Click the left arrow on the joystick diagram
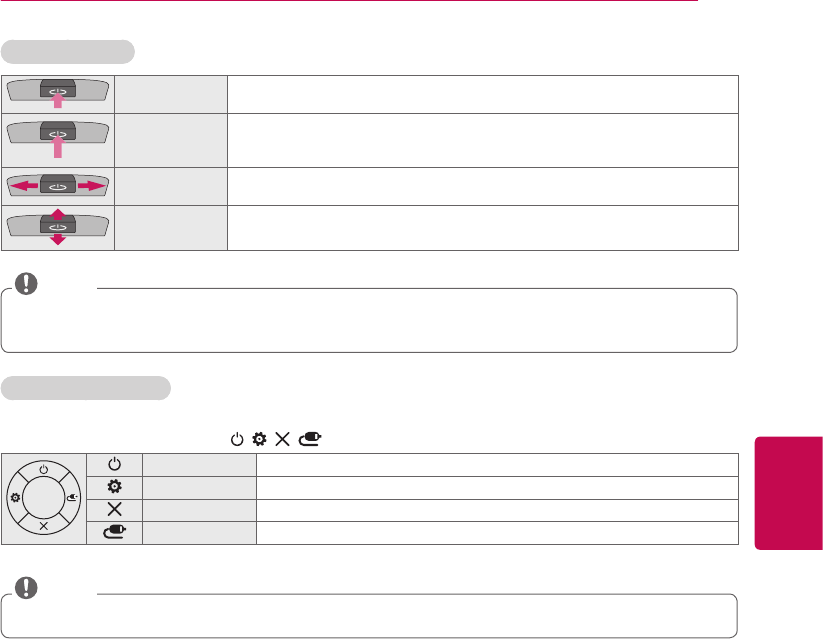Screen dimensions: 823x639 pyautogui.click(x=25, y=187)
